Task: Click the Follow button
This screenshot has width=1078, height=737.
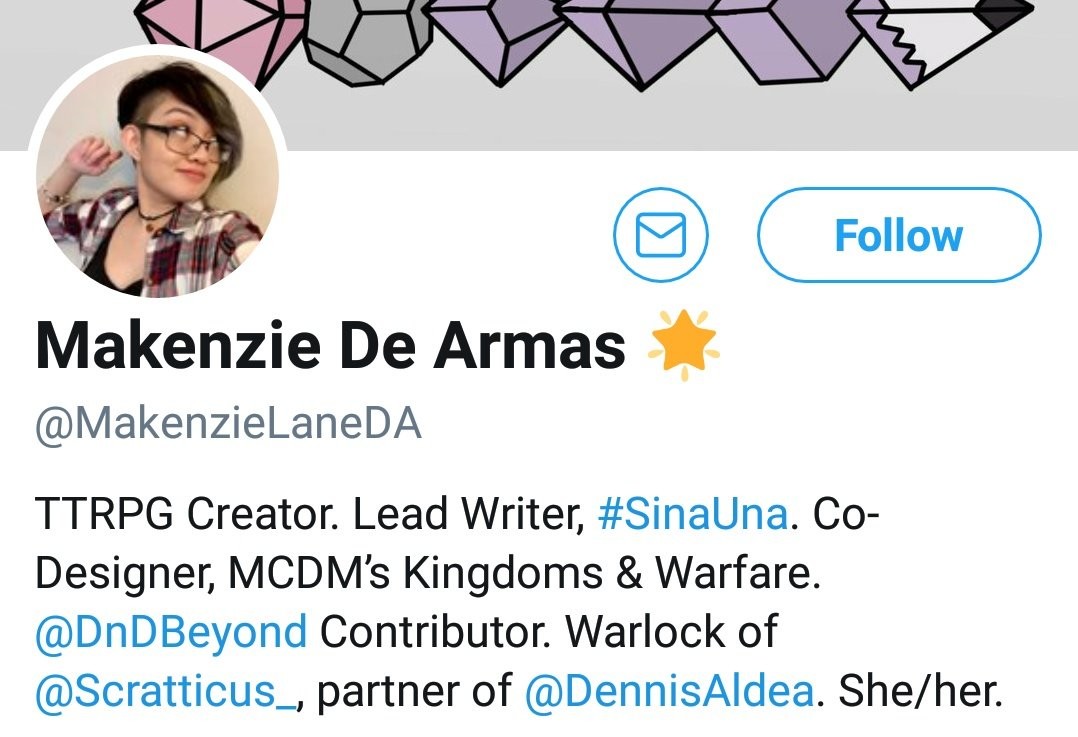Action: [x=898, y=236]
